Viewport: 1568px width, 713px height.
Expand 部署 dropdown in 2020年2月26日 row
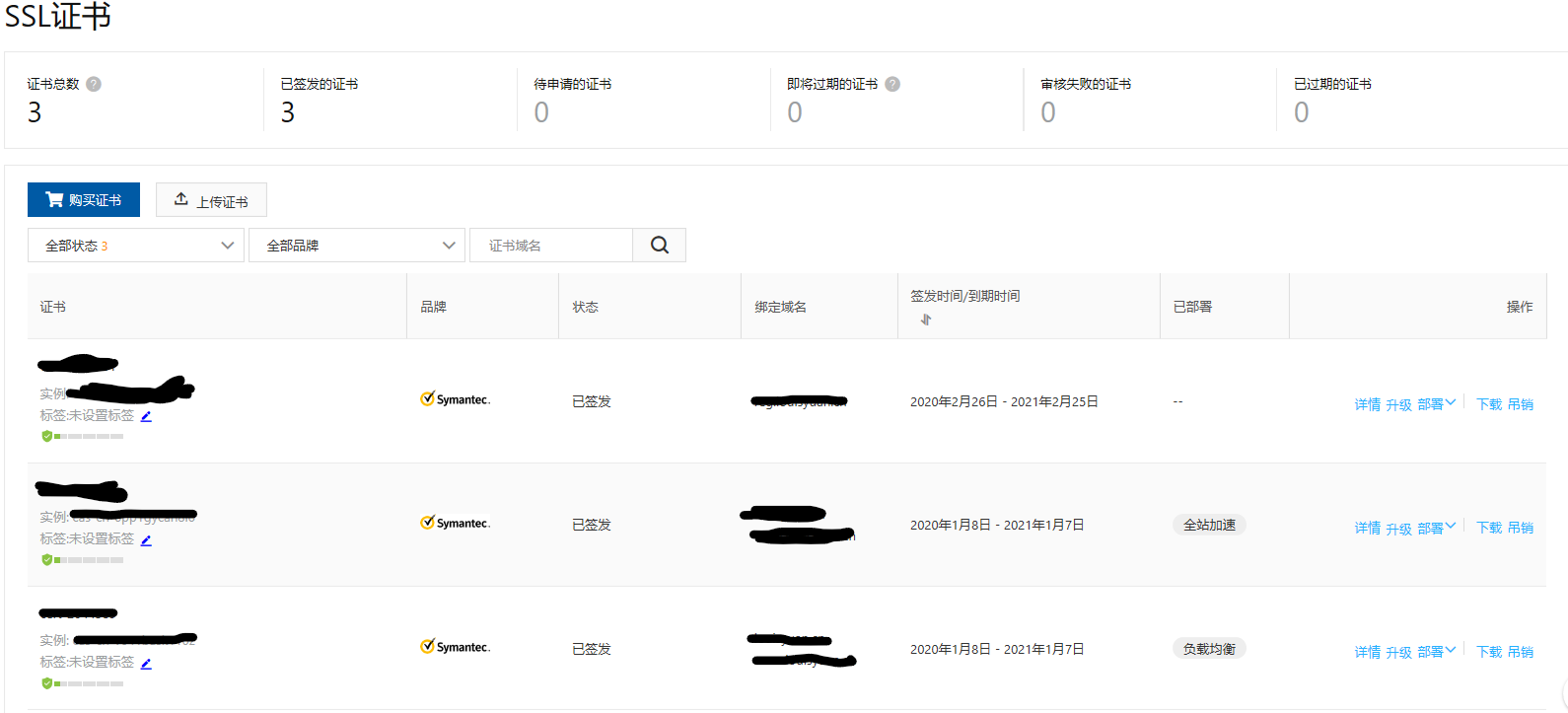(x=1436, y=403)
